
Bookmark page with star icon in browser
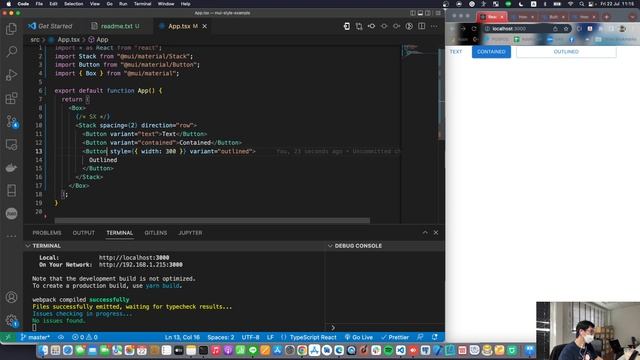tap(566, 29)
